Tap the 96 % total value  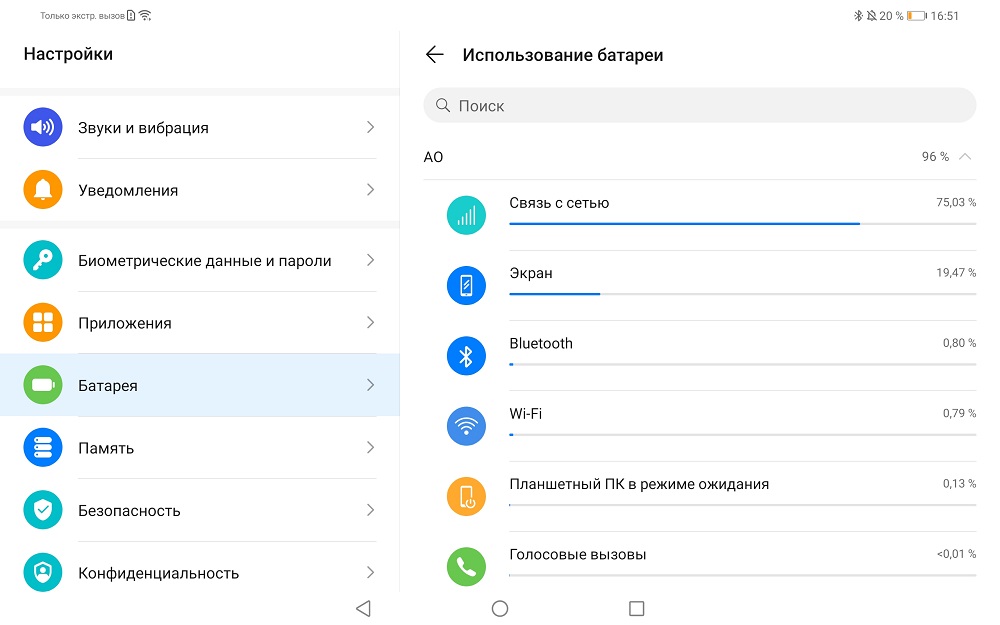tap(935, 156)
